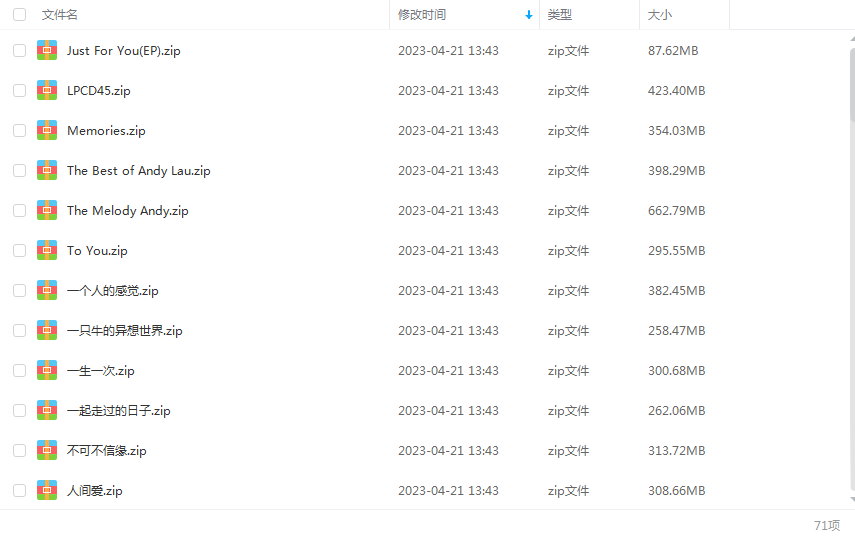Click the zip icon for The Best of Andy Lau.zip
This screenshot has width=855, height=541.
point(47,170)
